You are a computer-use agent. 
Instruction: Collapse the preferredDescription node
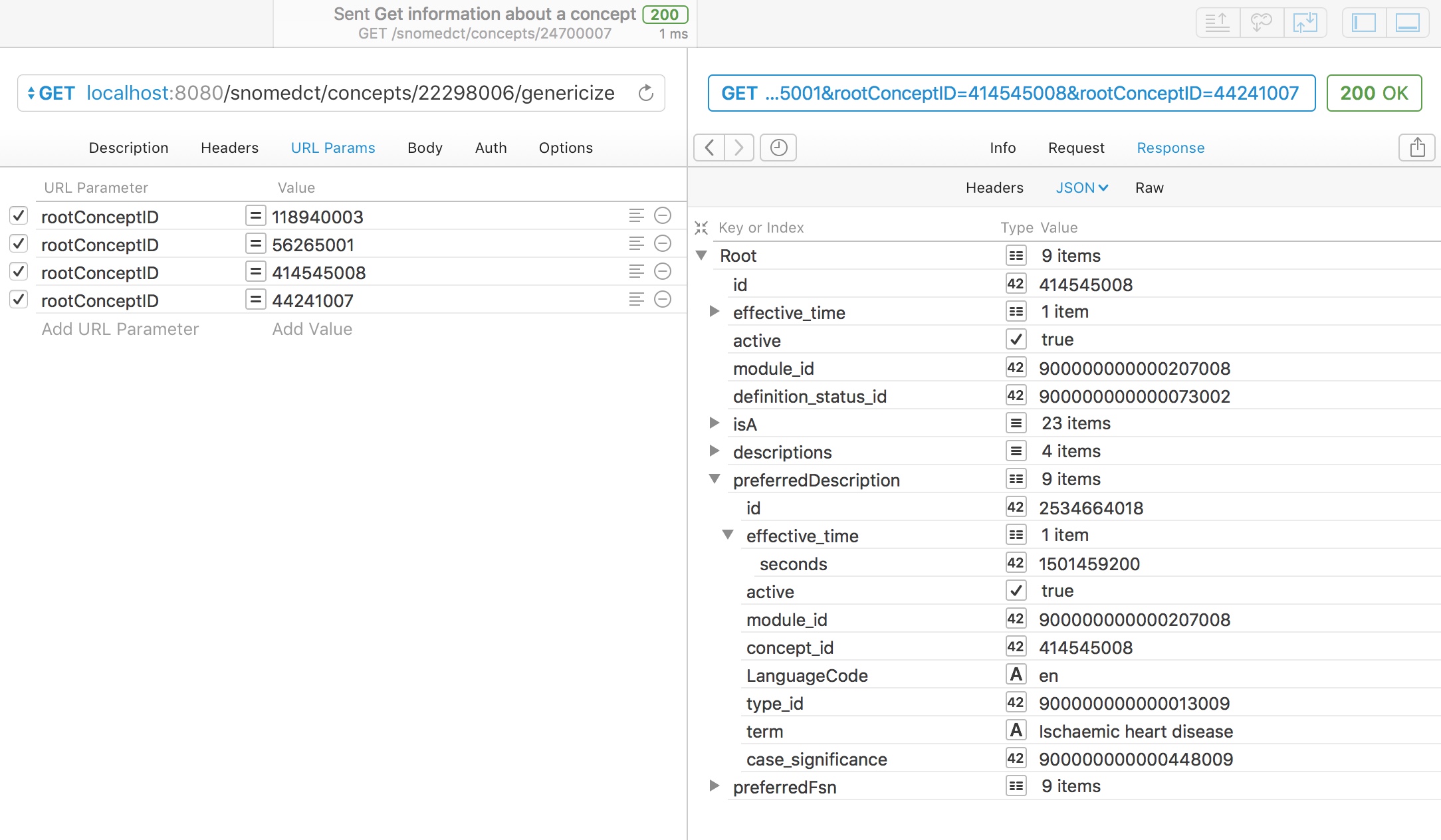(715, 479)
